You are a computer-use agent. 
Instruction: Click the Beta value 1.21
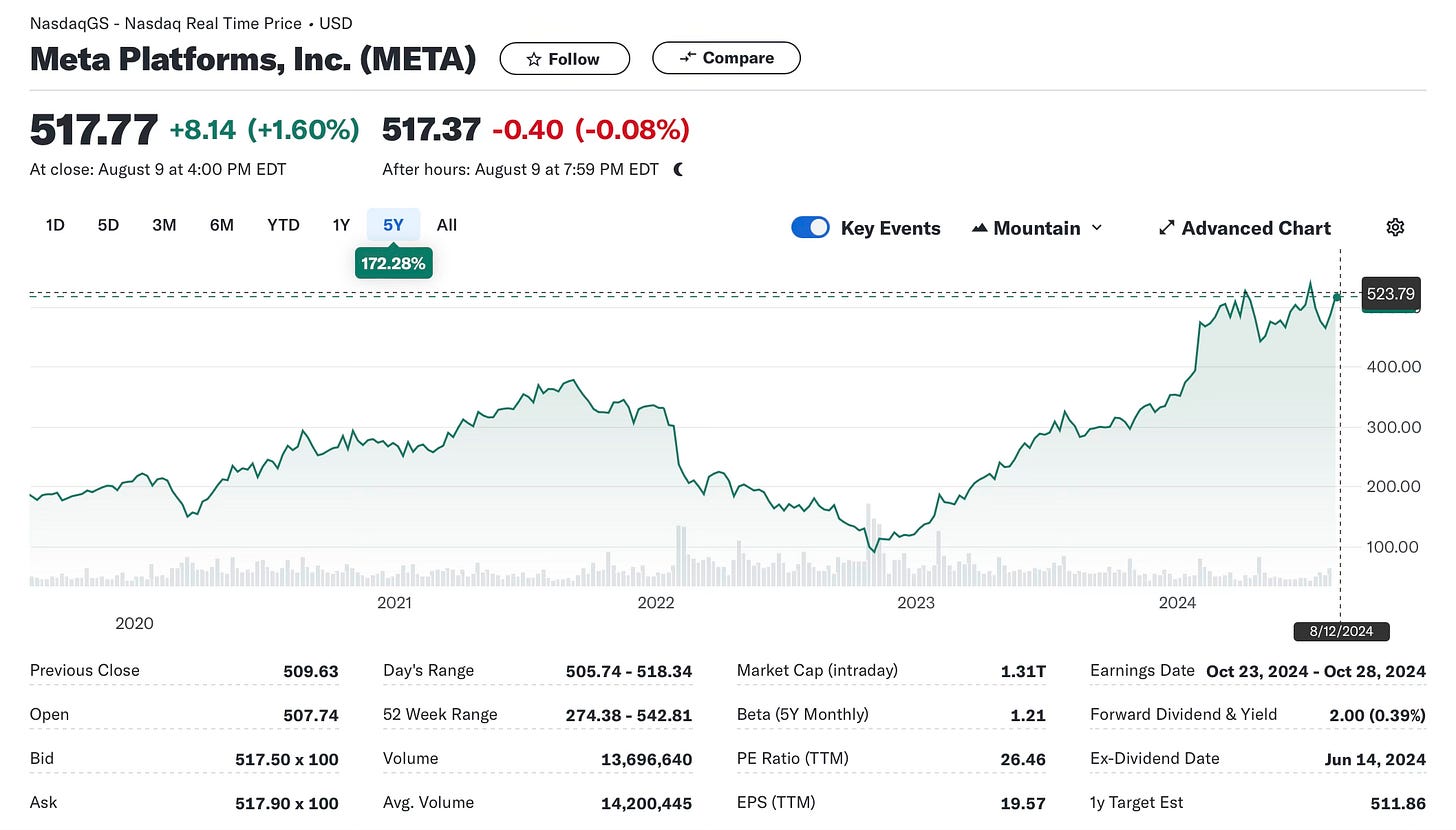click(1028, 715)
